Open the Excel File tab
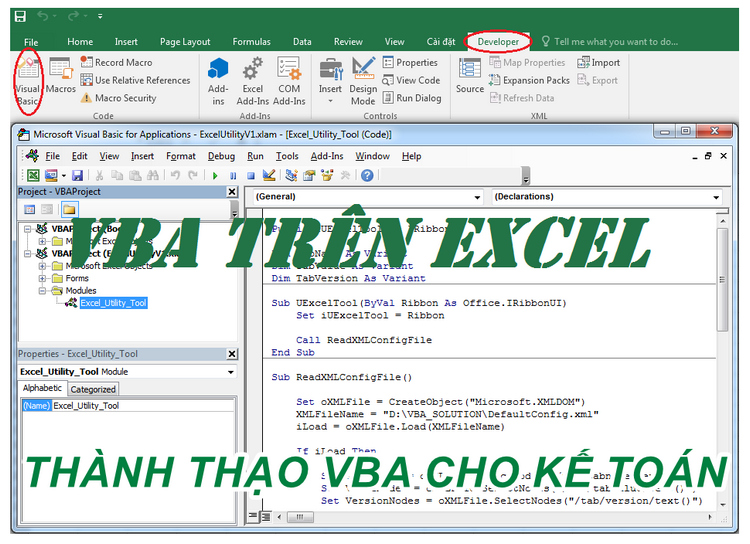750x544 pixels. pyautogui.click(x=31, y=42)
